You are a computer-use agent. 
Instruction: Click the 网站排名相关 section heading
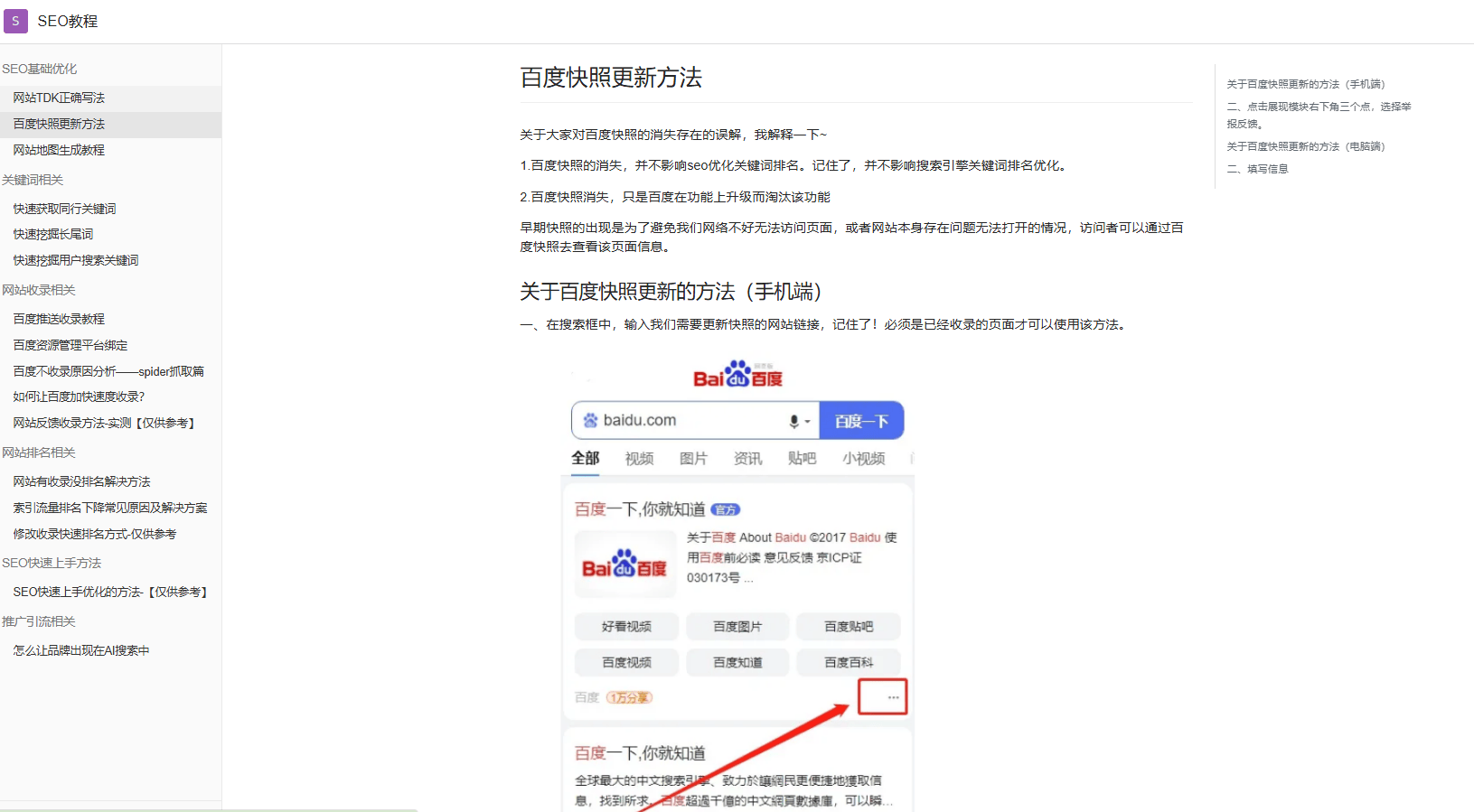coord(39,453)
